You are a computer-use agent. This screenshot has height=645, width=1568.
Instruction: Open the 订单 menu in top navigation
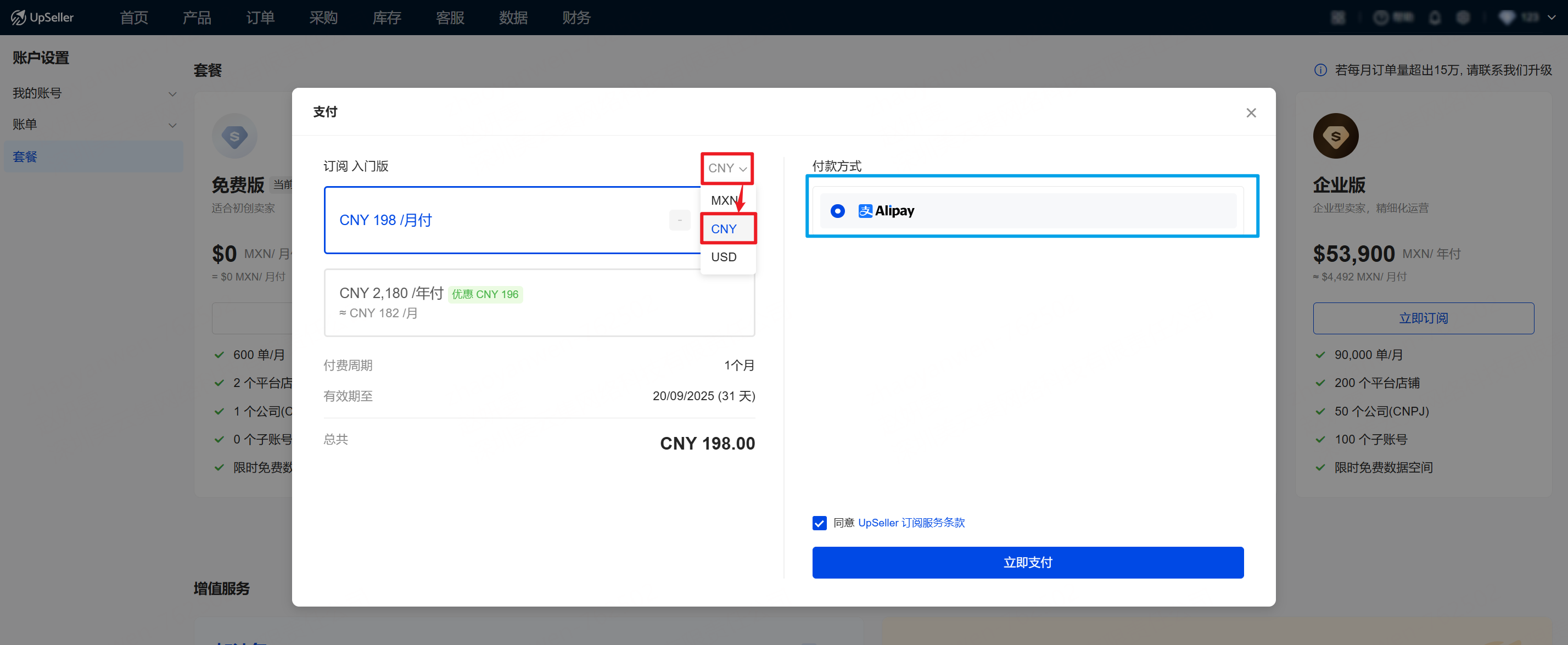point(260,18)
